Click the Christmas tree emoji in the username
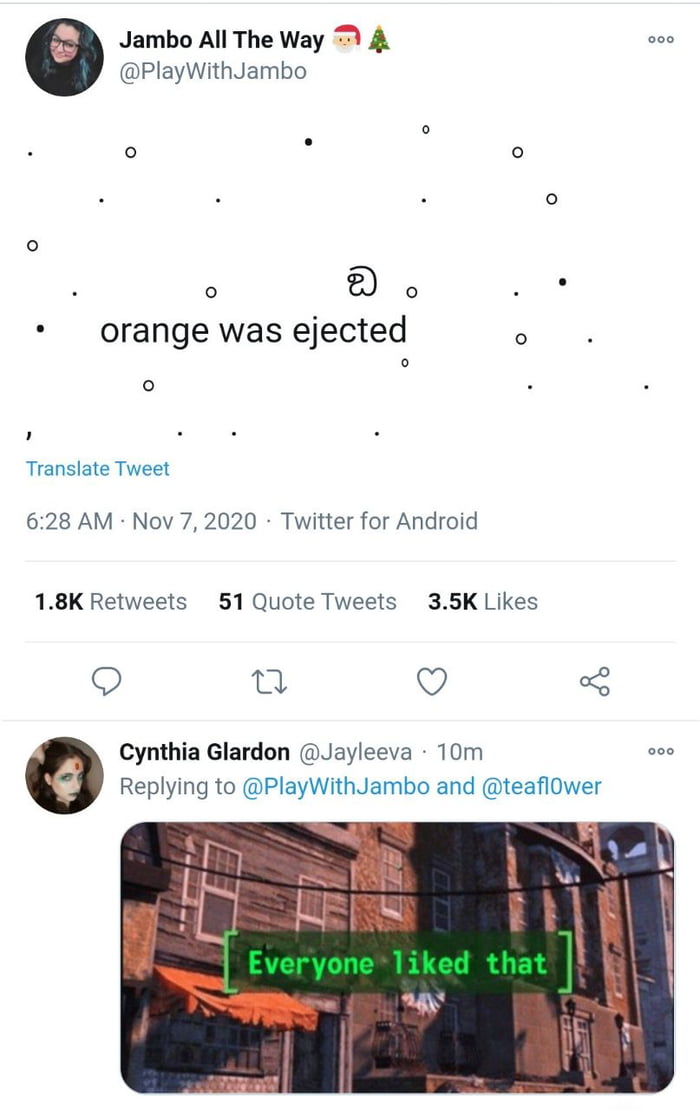 click(382, 38)
